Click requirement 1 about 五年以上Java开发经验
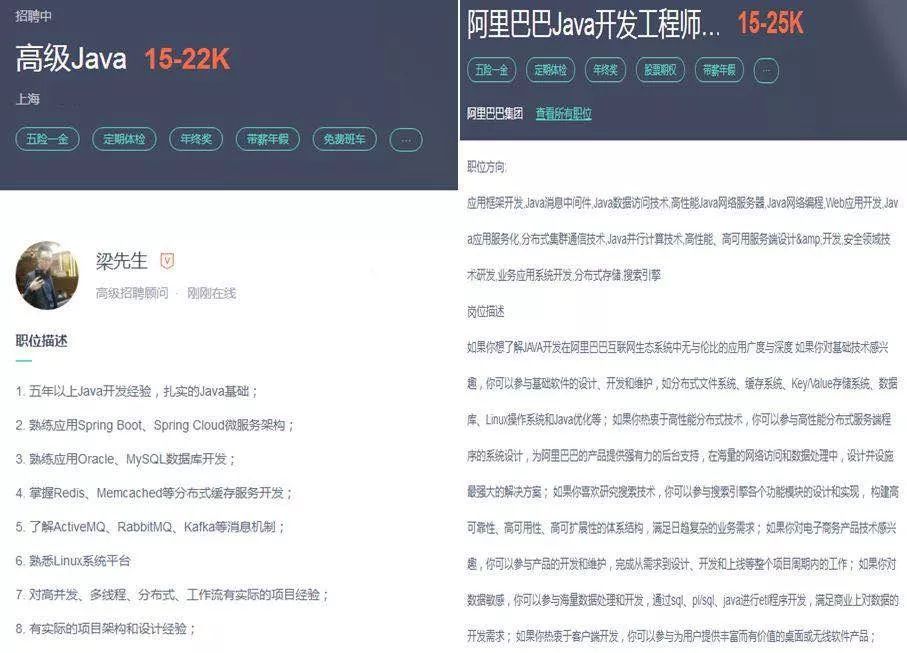The height and width of the screenshot is (653, 907). 137,392
